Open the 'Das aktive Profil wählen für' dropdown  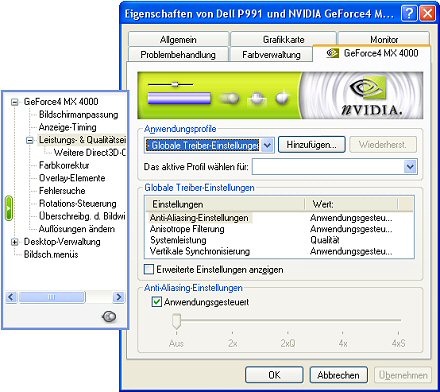[x=410, y=166]
